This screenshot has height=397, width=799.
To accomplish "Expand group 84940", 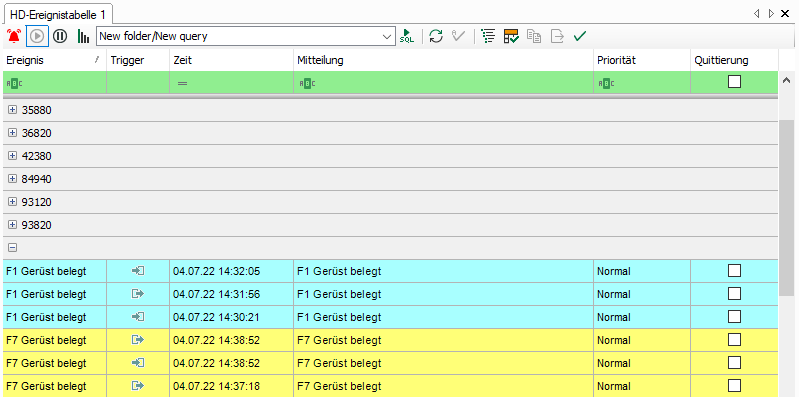I will click(x=13, y=179).
